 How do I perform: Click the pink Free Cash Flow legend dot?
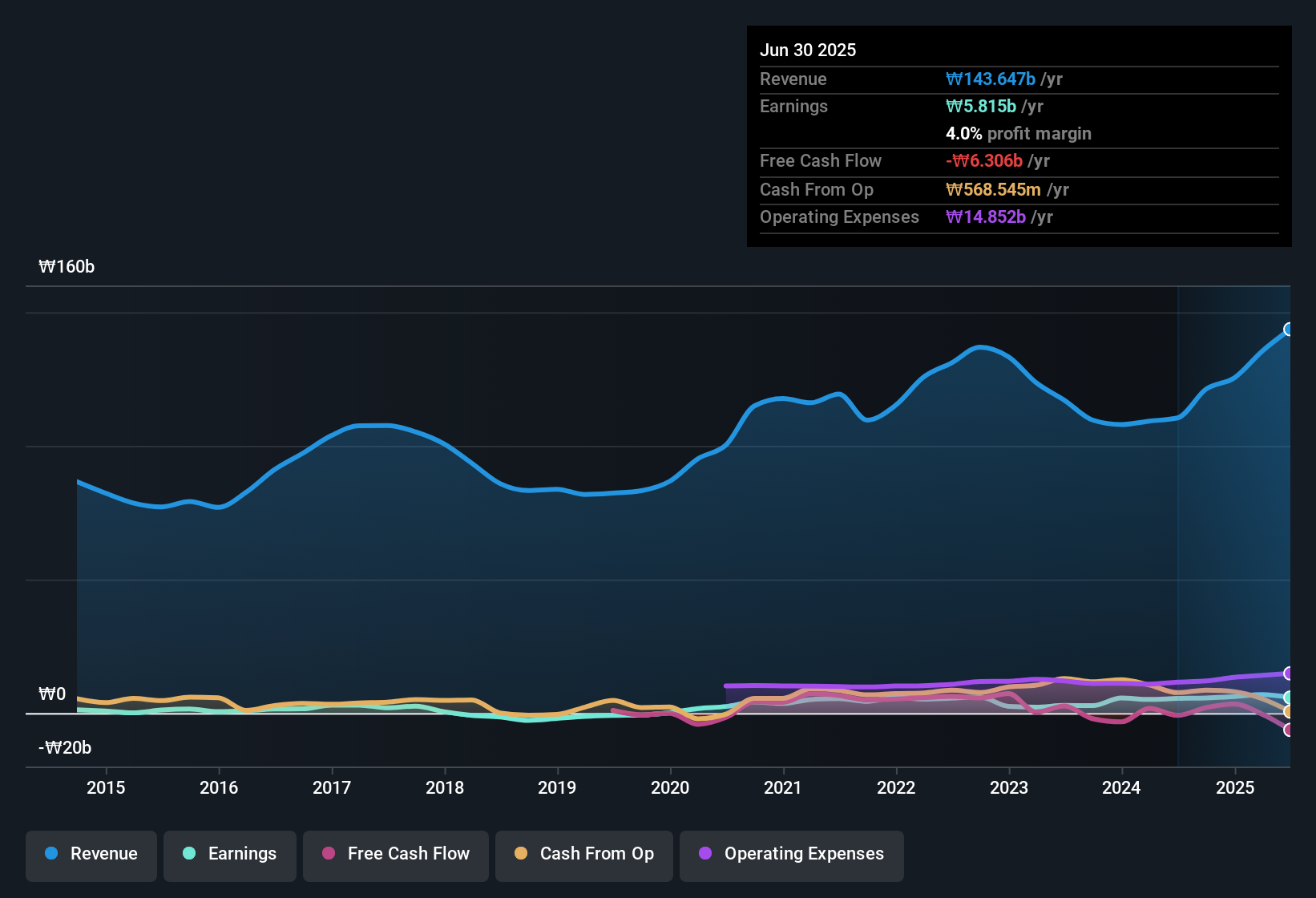click(328, 854)
